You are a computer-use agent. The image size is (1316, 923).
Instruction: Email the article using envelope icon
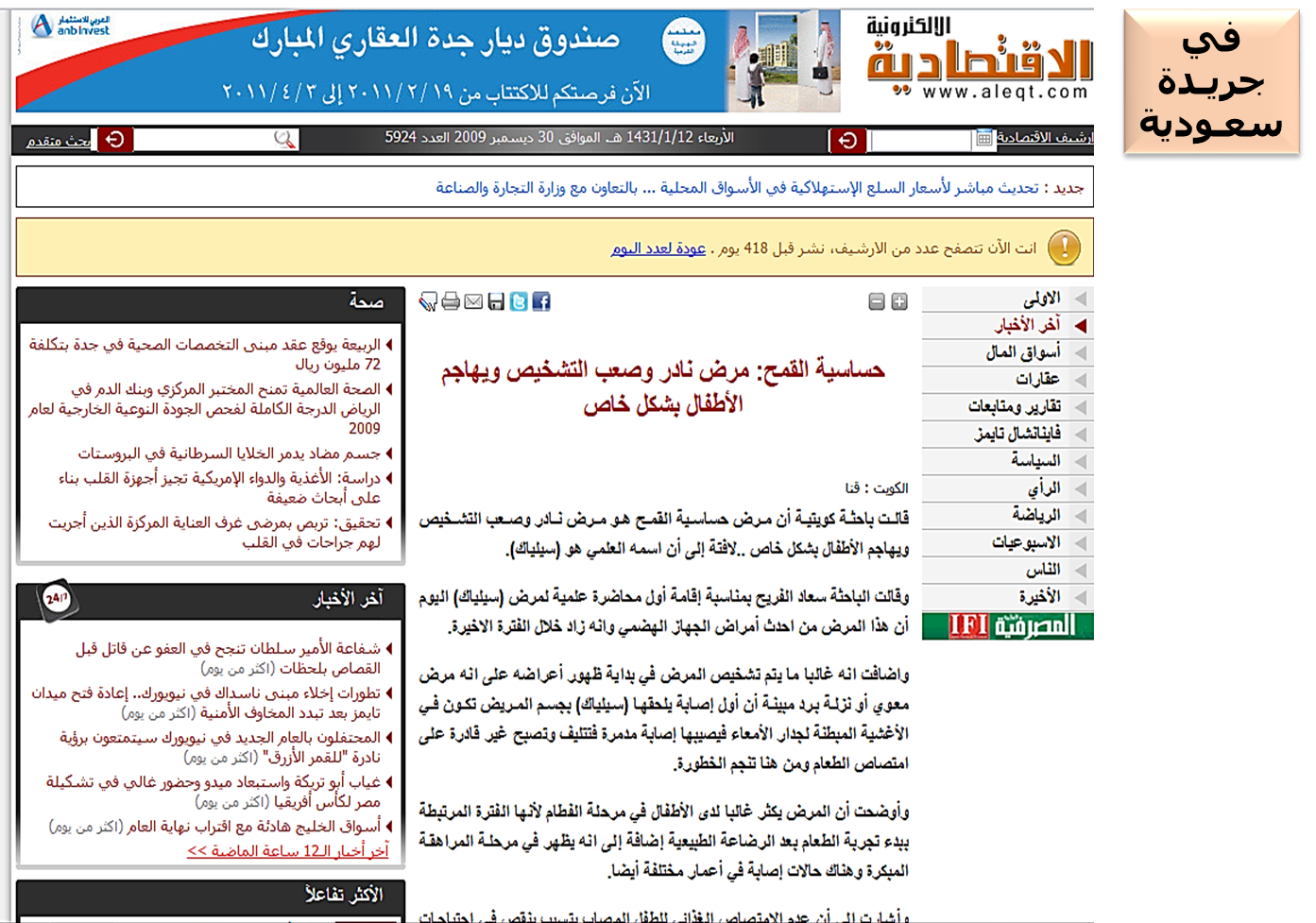[473, 301]
